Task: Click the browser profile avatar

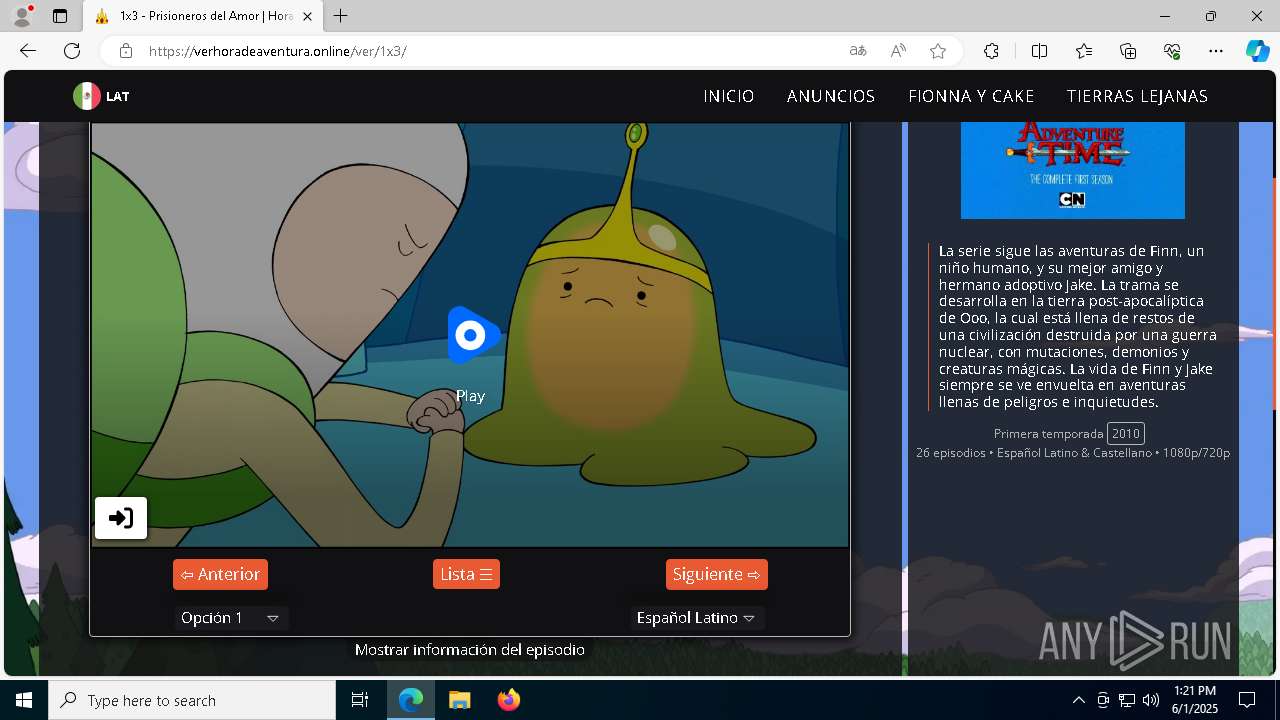Action: (x=22, y=16)
